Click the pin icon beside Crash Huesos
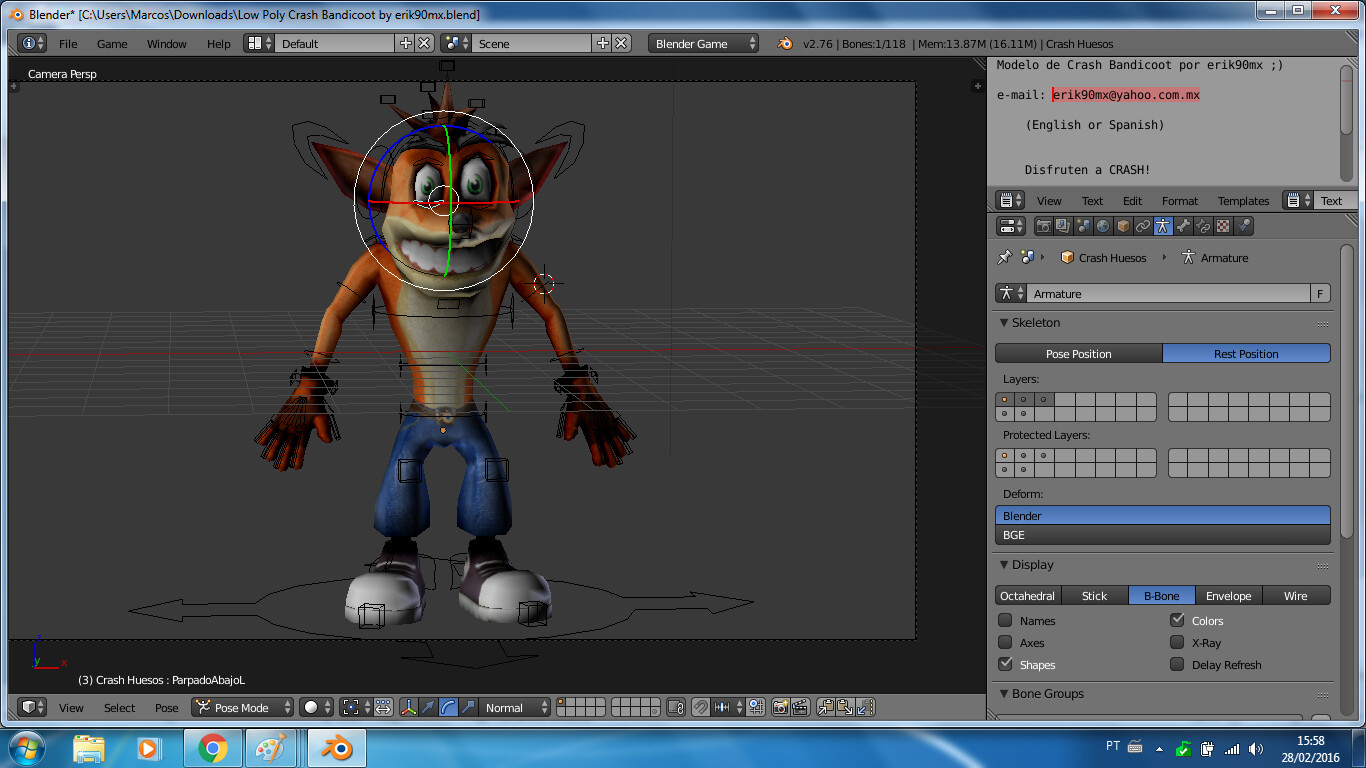1366x768 pixels. coord(1005,258)
